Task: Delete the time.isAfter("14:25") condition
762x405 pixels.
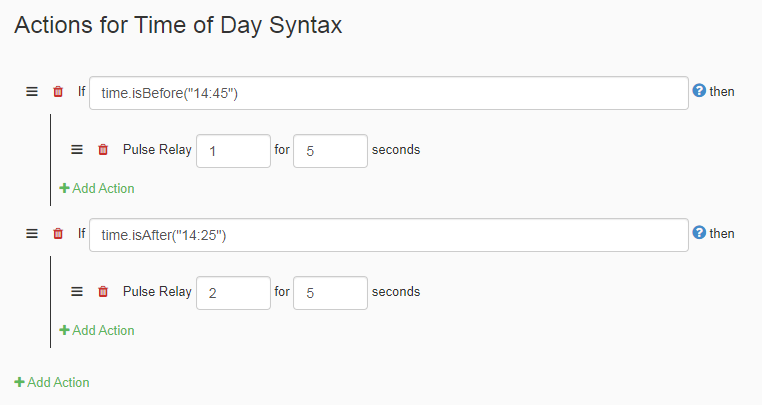Action: [x=58, y=233]
